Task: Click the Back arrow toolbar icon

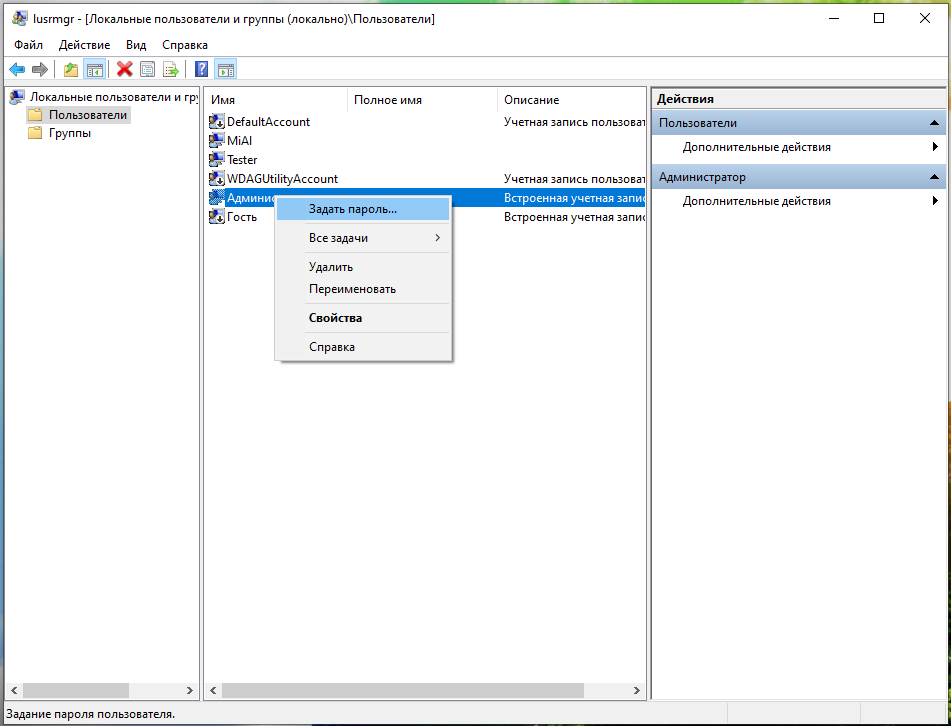Action: click(17, 69)
